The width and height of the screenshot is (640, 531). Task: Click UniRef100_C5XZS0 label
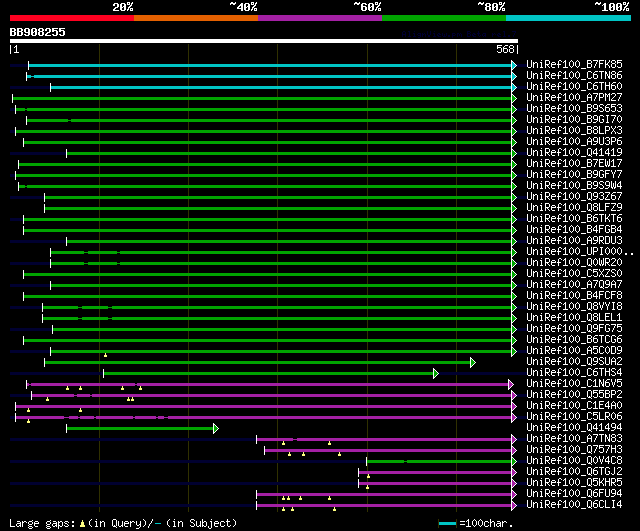point(574,274)
